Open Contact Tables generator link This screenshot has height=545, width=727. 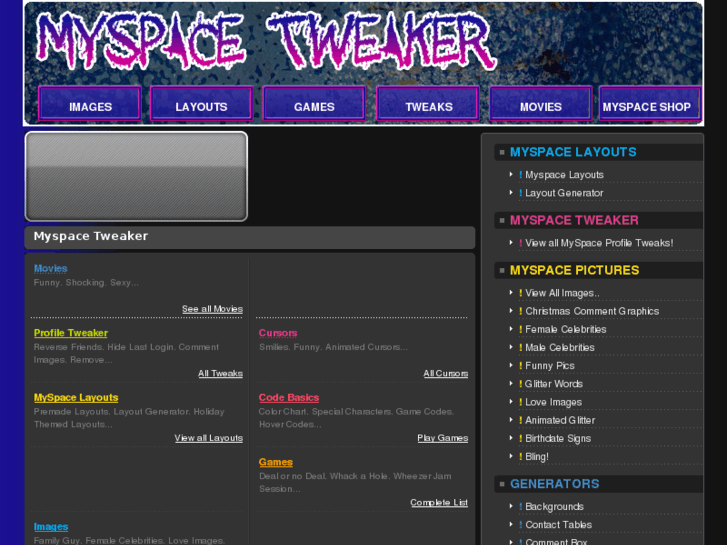[x=558, y=525]
